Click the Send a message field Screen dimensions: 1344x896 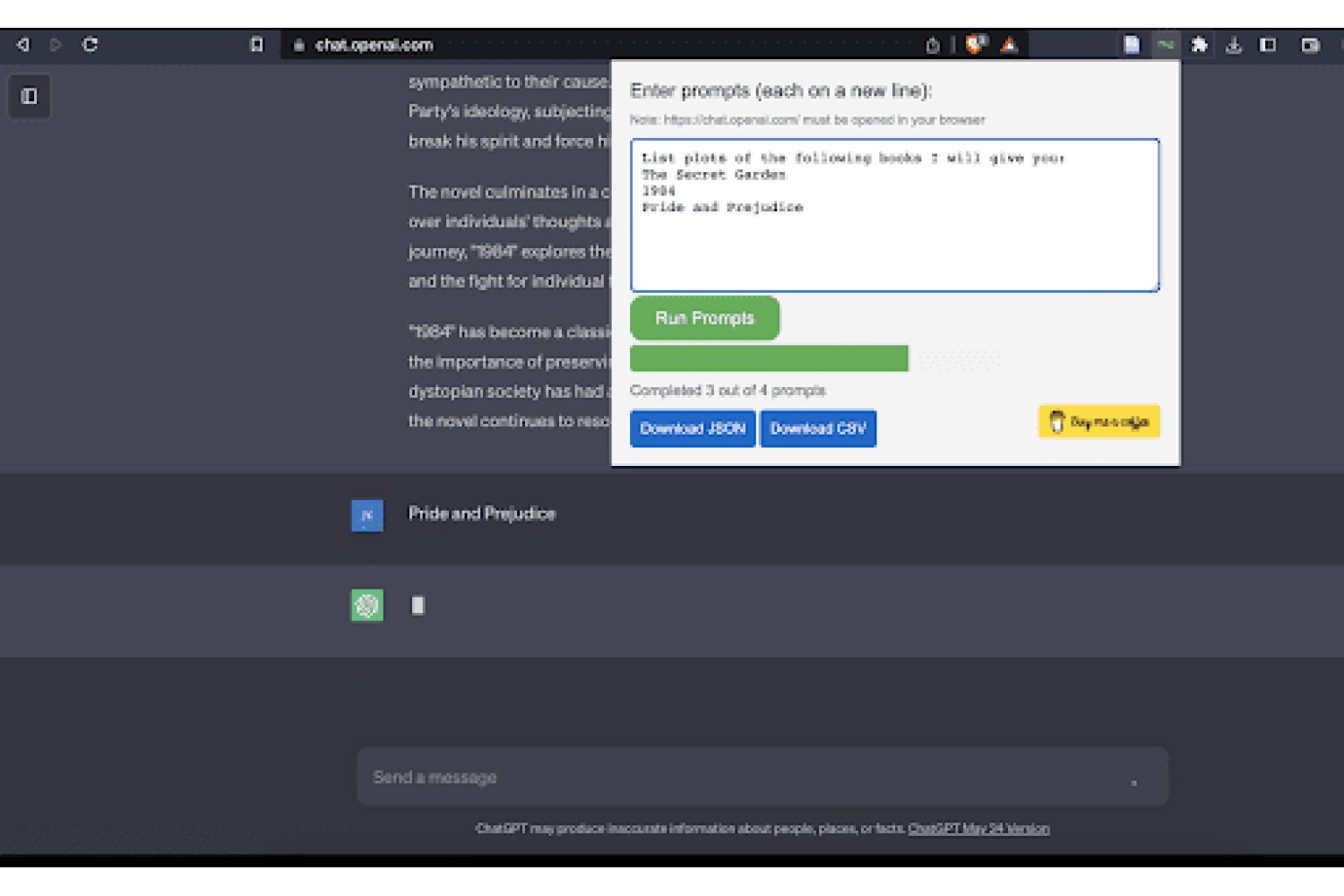click(x=762, y=777)
